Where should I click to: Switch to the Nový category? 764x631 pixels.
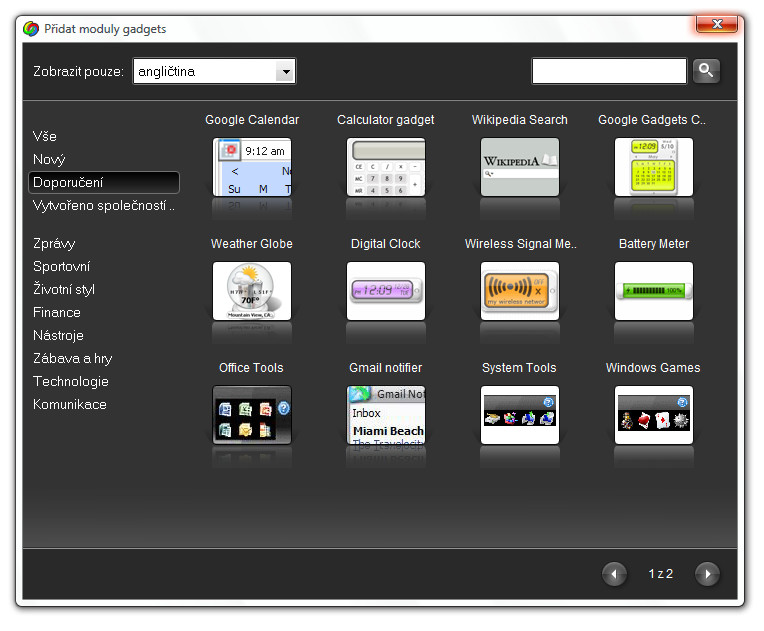[49, 159]
